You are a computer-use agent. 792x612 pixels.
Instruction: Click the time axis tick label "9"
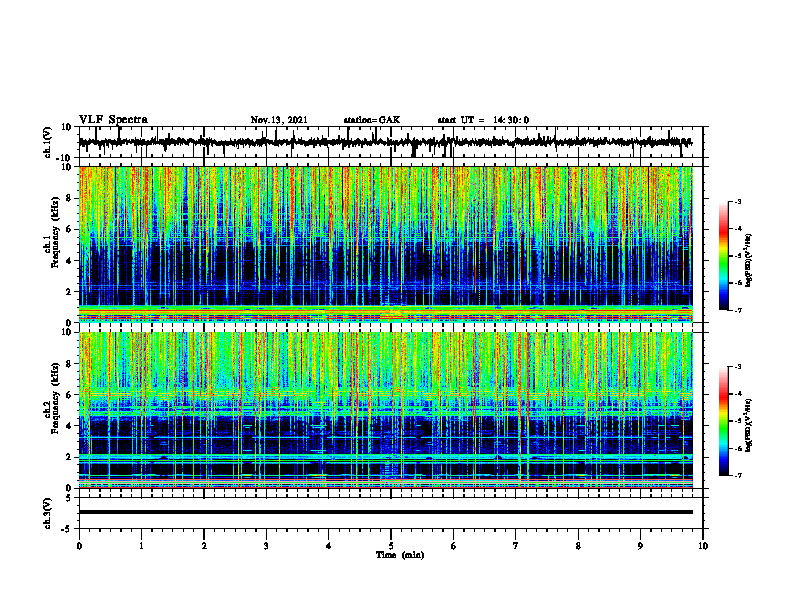640,546
